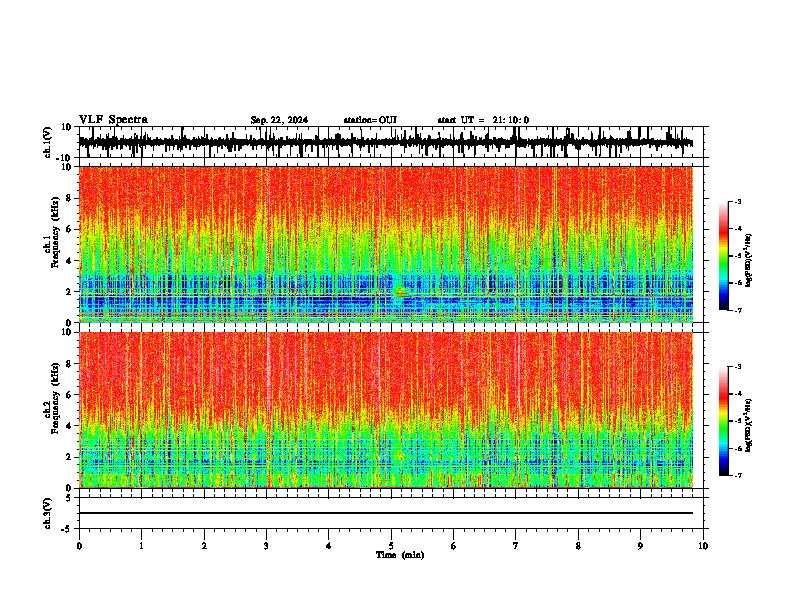Click the ch.1 spectrogram plot area
Image resolution: width=792 pixels, height=612 pixels.
pyautogui.click(x=386, y=244)
